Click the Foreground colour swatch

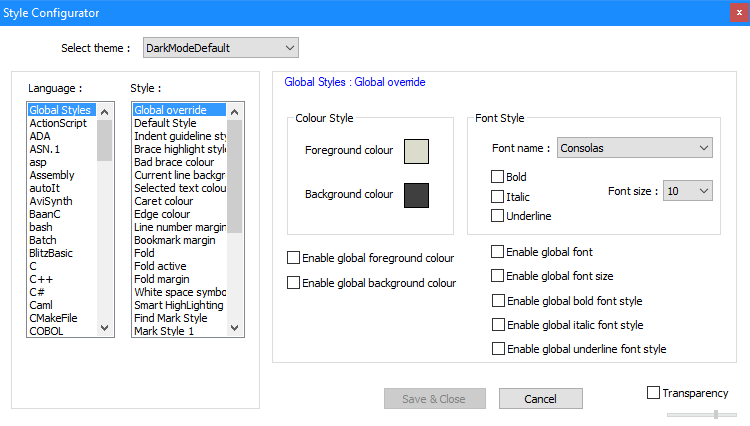(x=416, y=151)
